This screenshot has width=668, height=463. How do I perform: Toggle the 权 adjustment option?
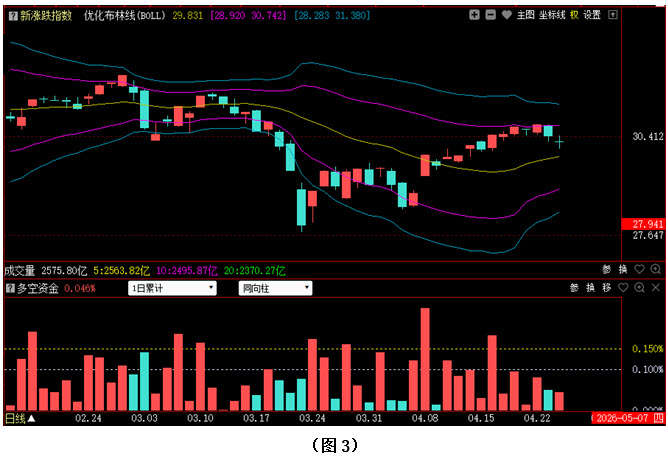[x=574, y=16]
